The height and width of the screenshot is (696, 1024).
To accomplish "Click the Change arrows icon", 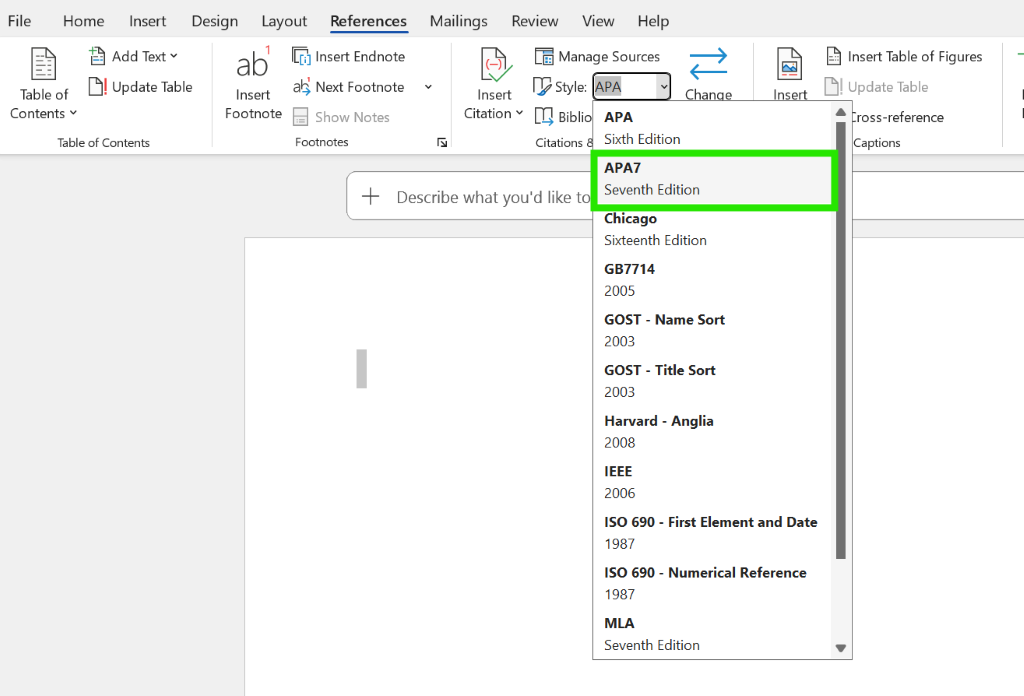I will 708,65.
